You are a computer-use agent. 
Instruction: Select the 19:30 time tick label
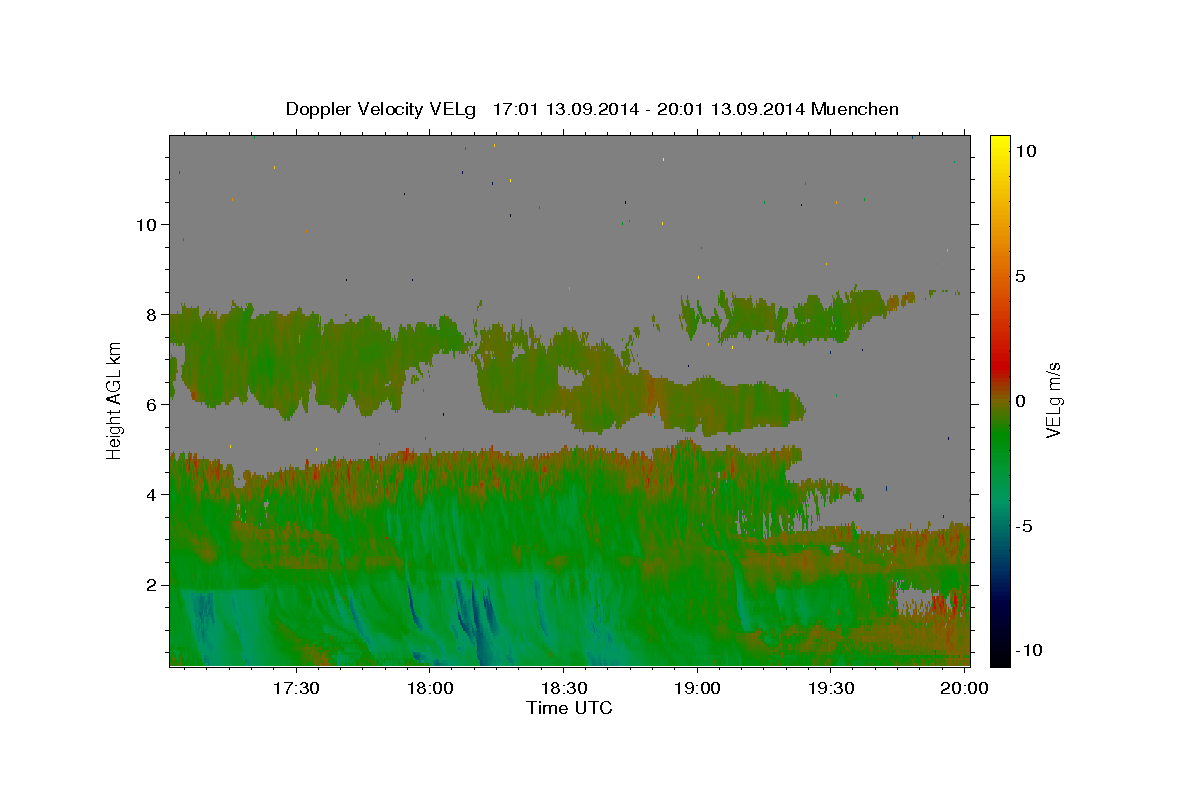[x=831, y=689]
